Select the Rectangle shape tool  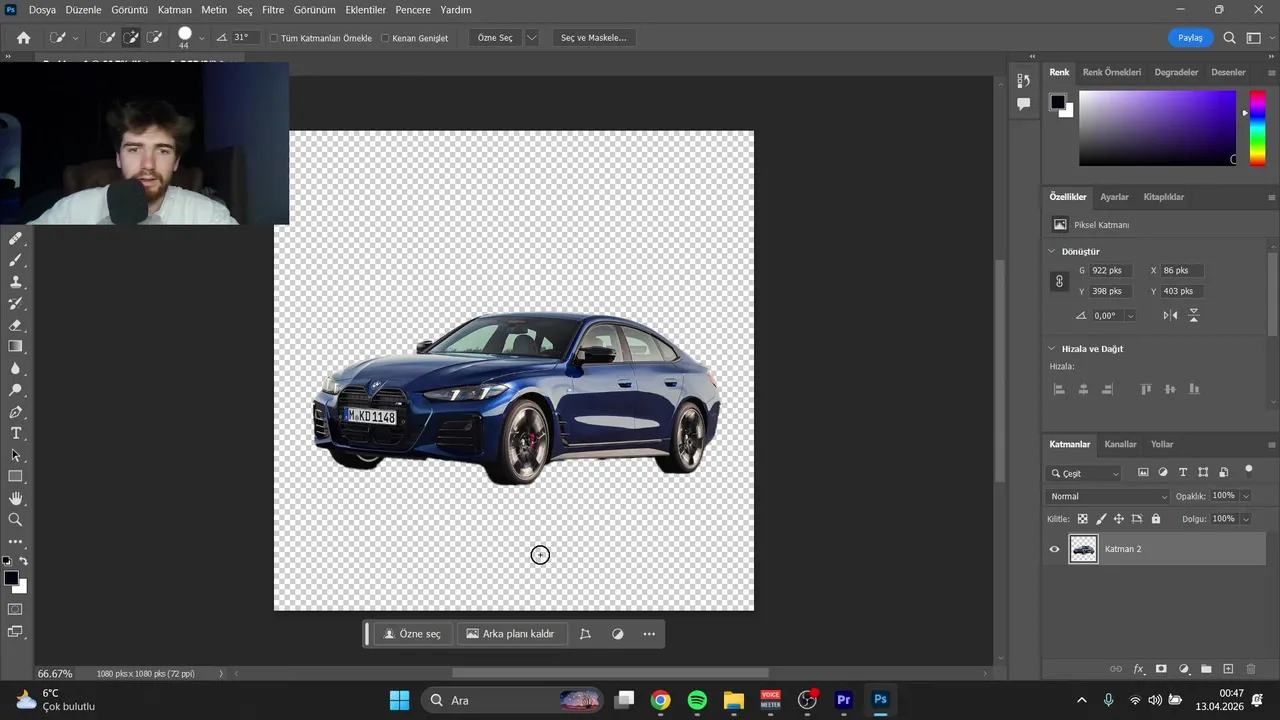coord(16,476)
